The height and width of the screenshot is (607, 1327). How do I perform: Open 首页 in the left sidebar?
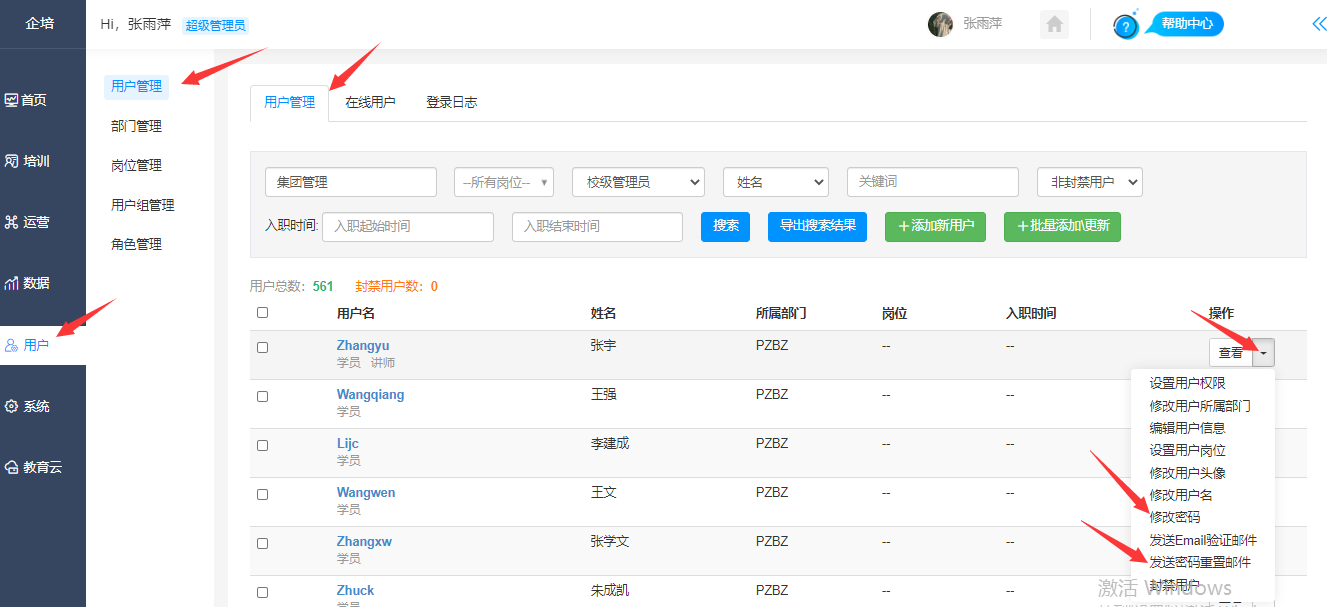pos(27,100)
